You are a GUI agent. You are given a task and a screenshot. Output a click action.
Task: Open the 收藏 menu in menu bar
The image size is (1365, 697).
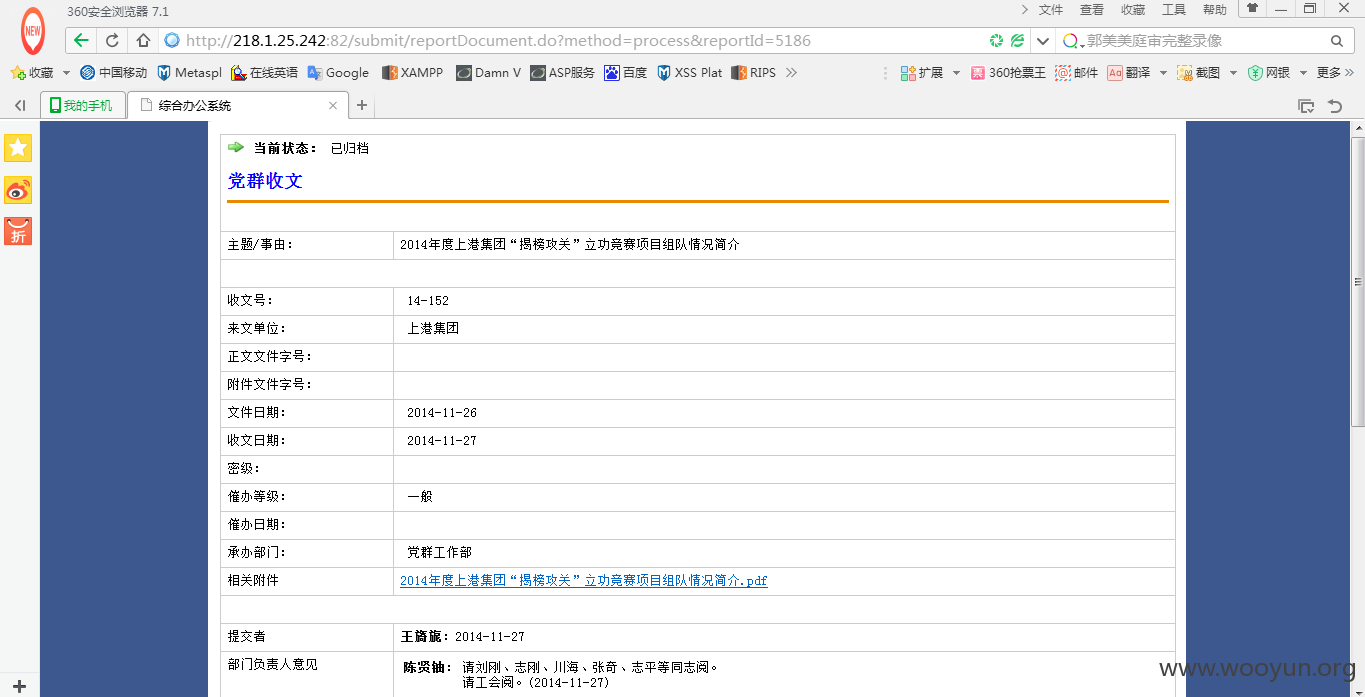click(x=1133, y=10)
